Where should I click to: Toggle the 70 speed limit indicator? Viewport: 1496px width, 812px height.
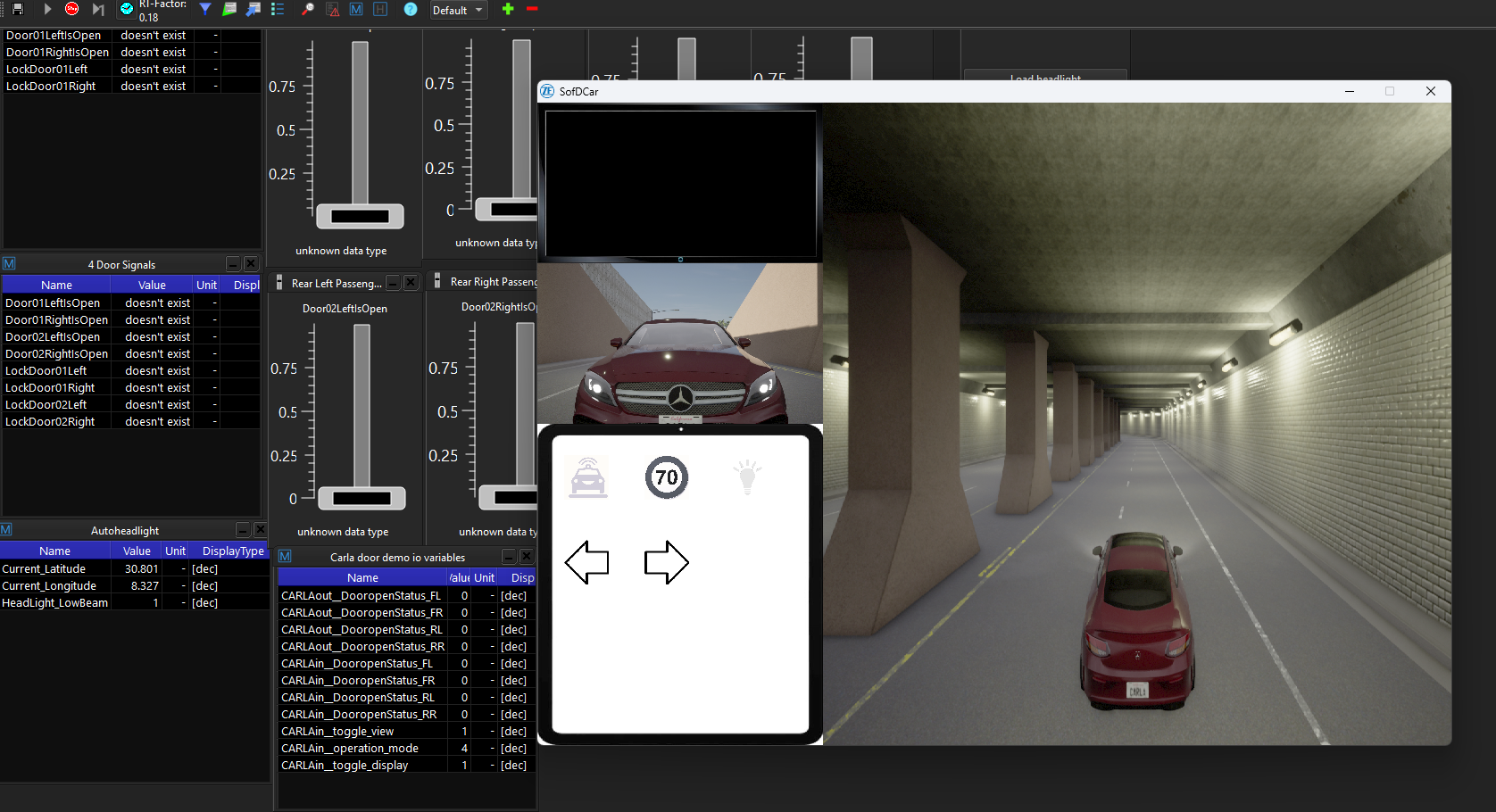(x=667, y=477)
